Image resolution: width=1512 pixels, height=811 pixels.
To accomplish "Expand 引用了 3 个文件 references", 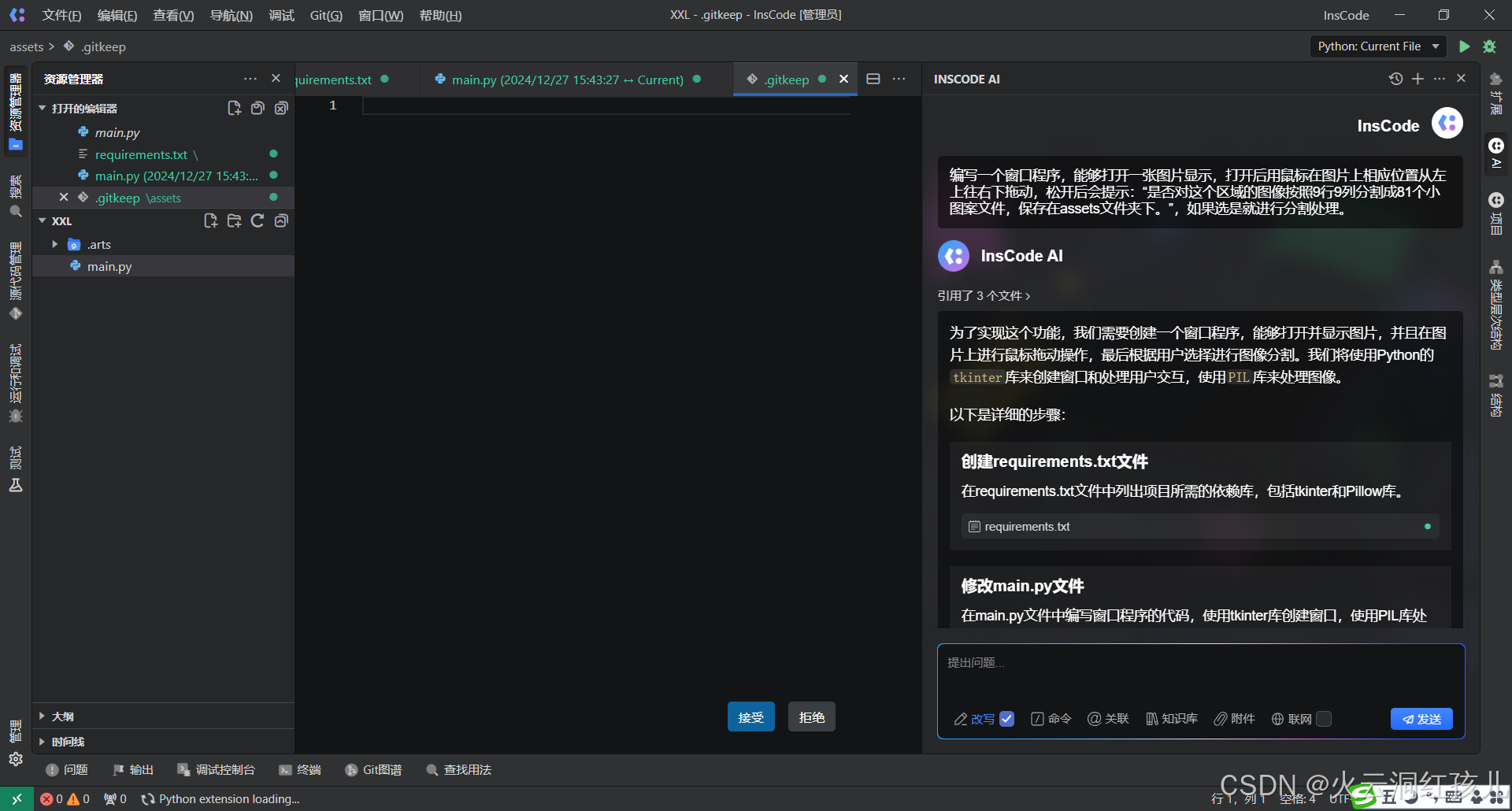I will [x=984, y=295].
